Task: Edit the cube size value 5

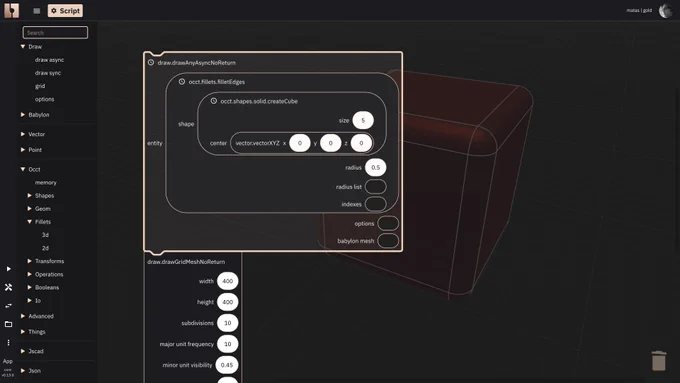Action: click(x=363, y=120)
